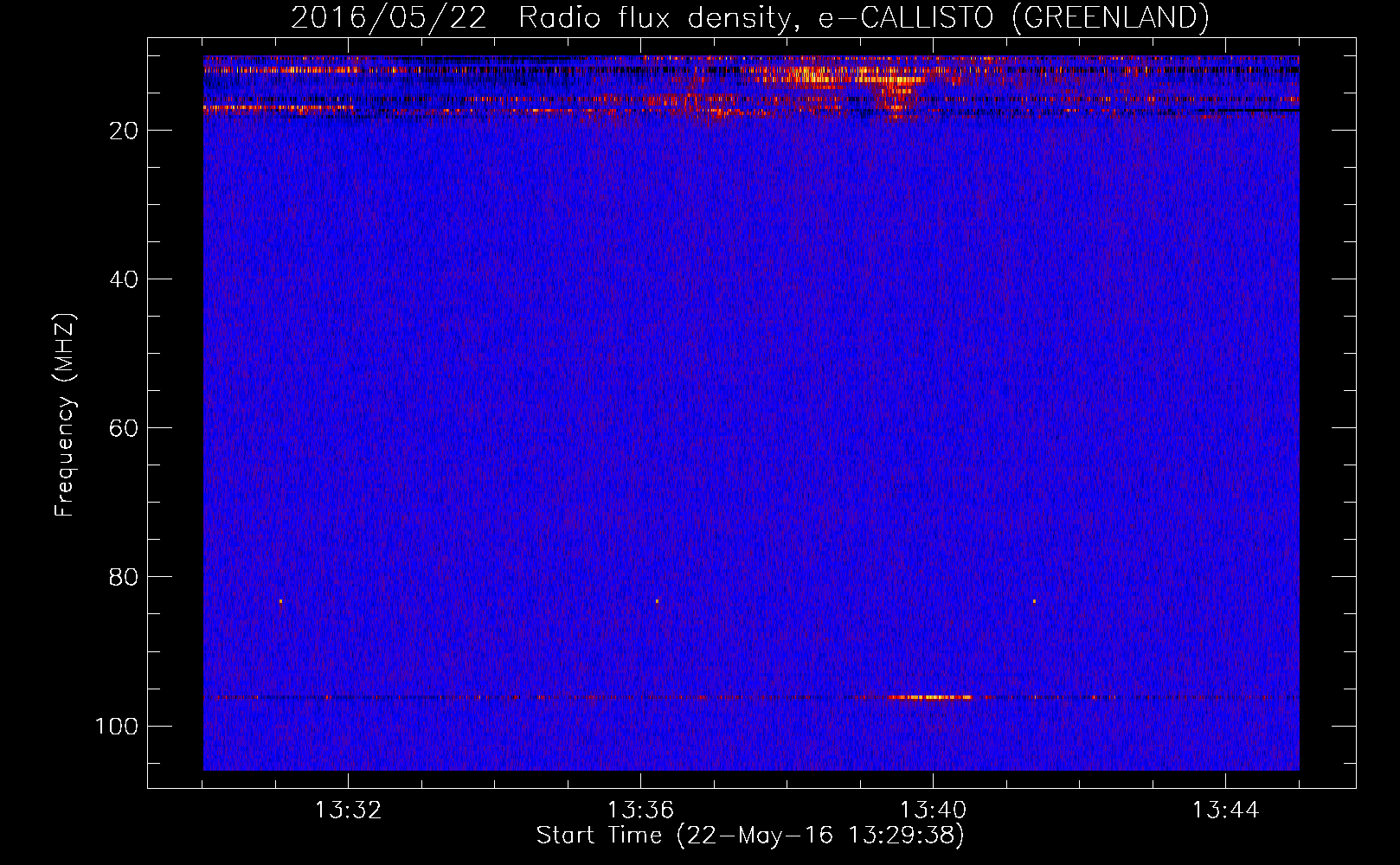Screen dimensions: 1400x865
Task: Click the plot title 'Radio flux density, e-CALLISTO (GREENLAND)'
Action: click(864, 17)
